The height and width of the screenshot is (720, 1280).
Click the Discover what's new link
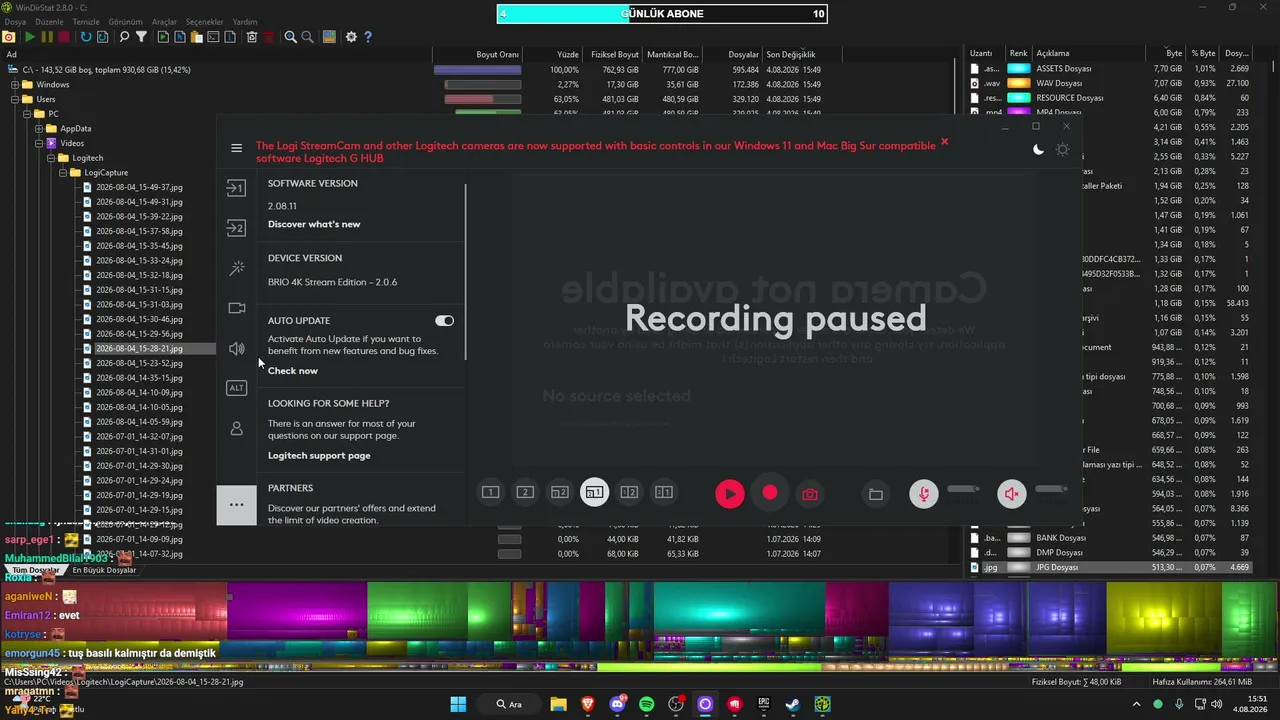coord(314,224)
